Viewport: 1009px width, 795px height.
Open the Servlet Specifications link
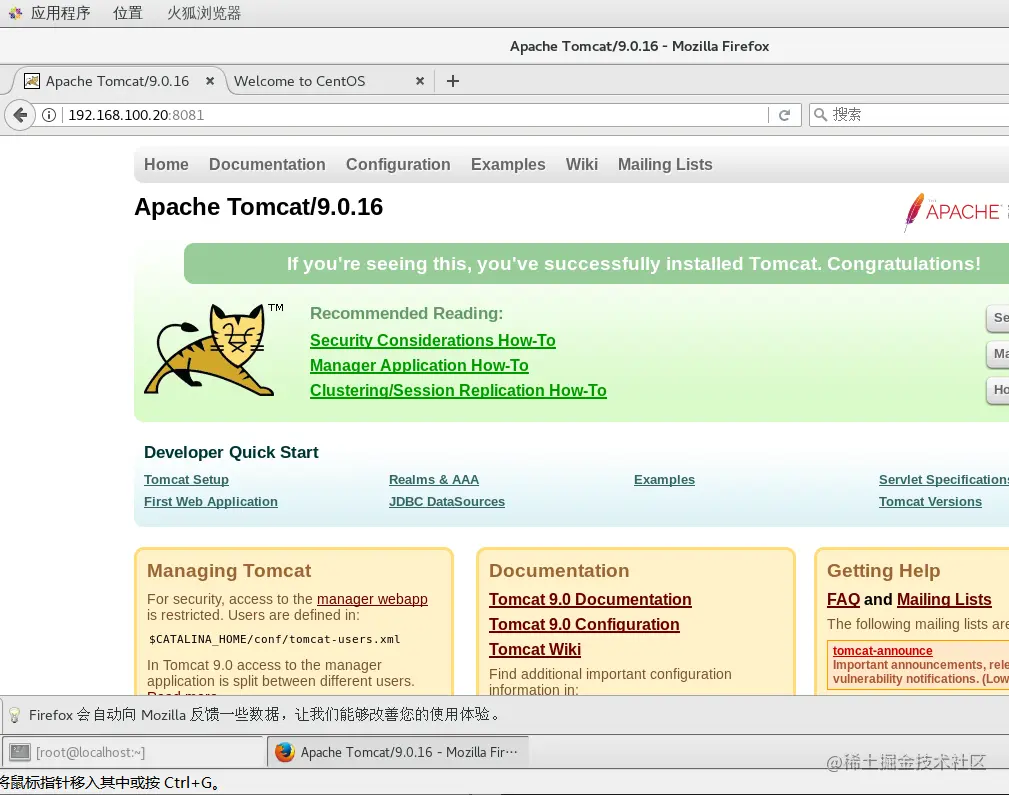[944, 480]
